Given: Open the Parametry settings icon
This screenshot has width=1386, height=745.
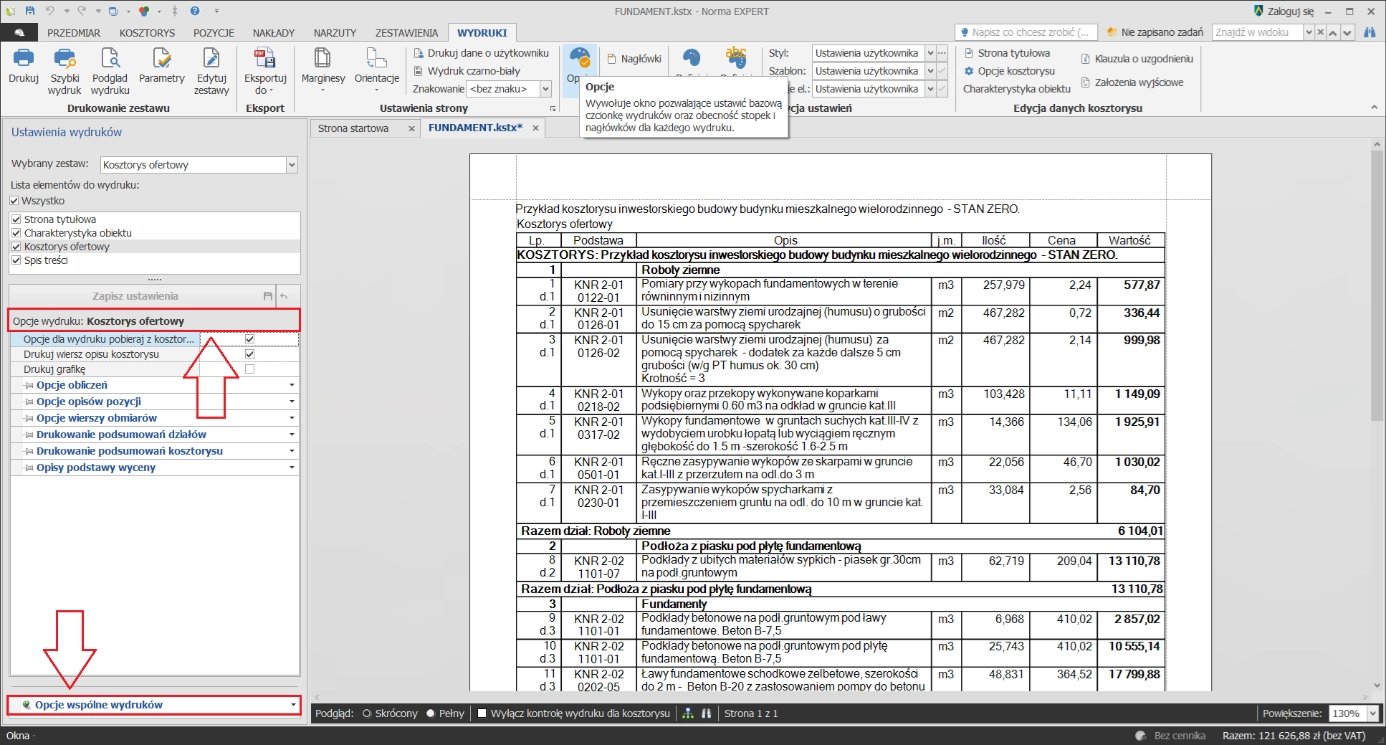Looking at the screenshot, I should (x=161, y=58).
